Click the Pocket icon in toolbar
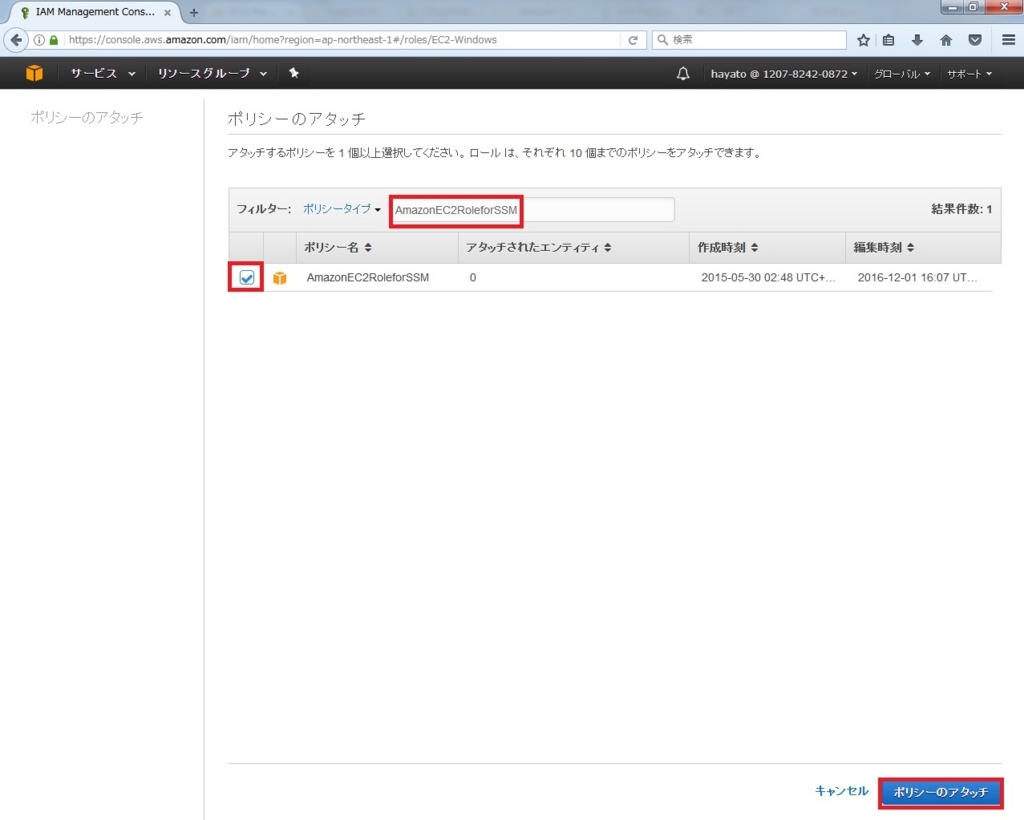The width and height of the screenshot is (1024, 820). pyautogui.click(x=975, y=40)
